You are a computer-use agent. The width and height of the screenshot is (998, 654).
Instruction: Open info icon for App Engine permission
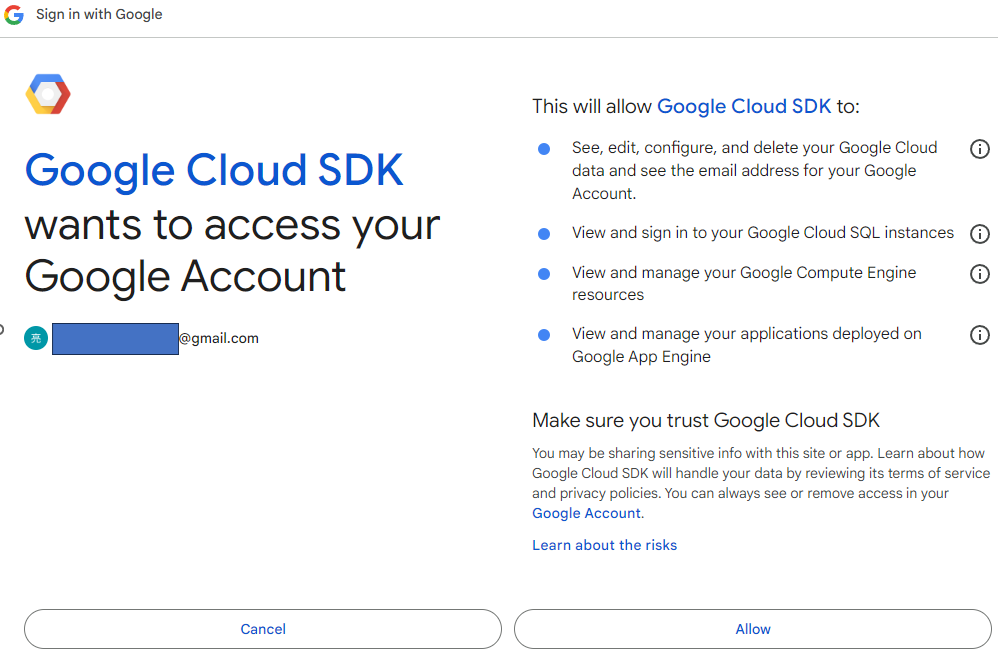coord(979,335)
